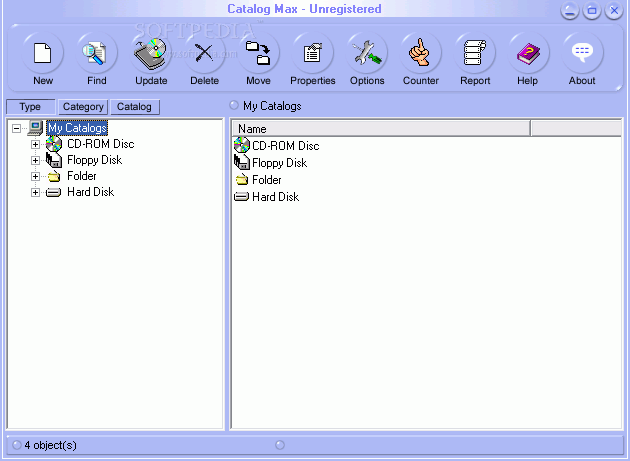Viewport: 630px width, 461px height.
Task: Click Folder icon in tree panel
Action: point(53,176)
